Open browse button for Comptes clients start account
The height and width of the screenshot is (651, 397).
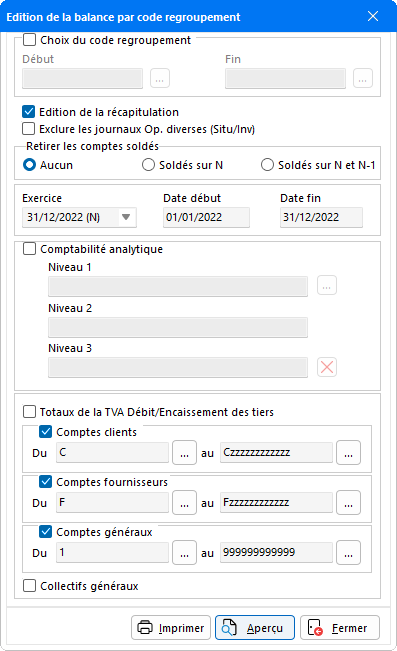(184, 453)
